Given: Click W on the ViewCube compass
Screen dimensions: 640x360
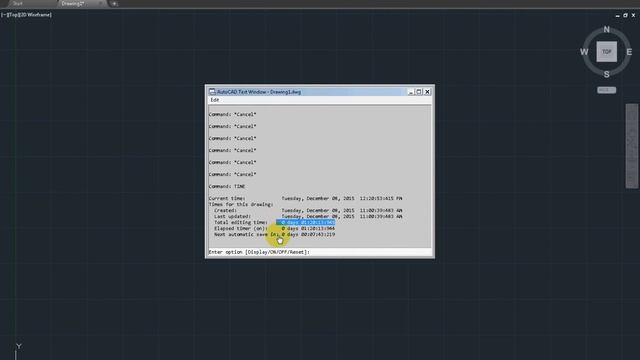Looking at the screenshot, I should click(584, 52).
